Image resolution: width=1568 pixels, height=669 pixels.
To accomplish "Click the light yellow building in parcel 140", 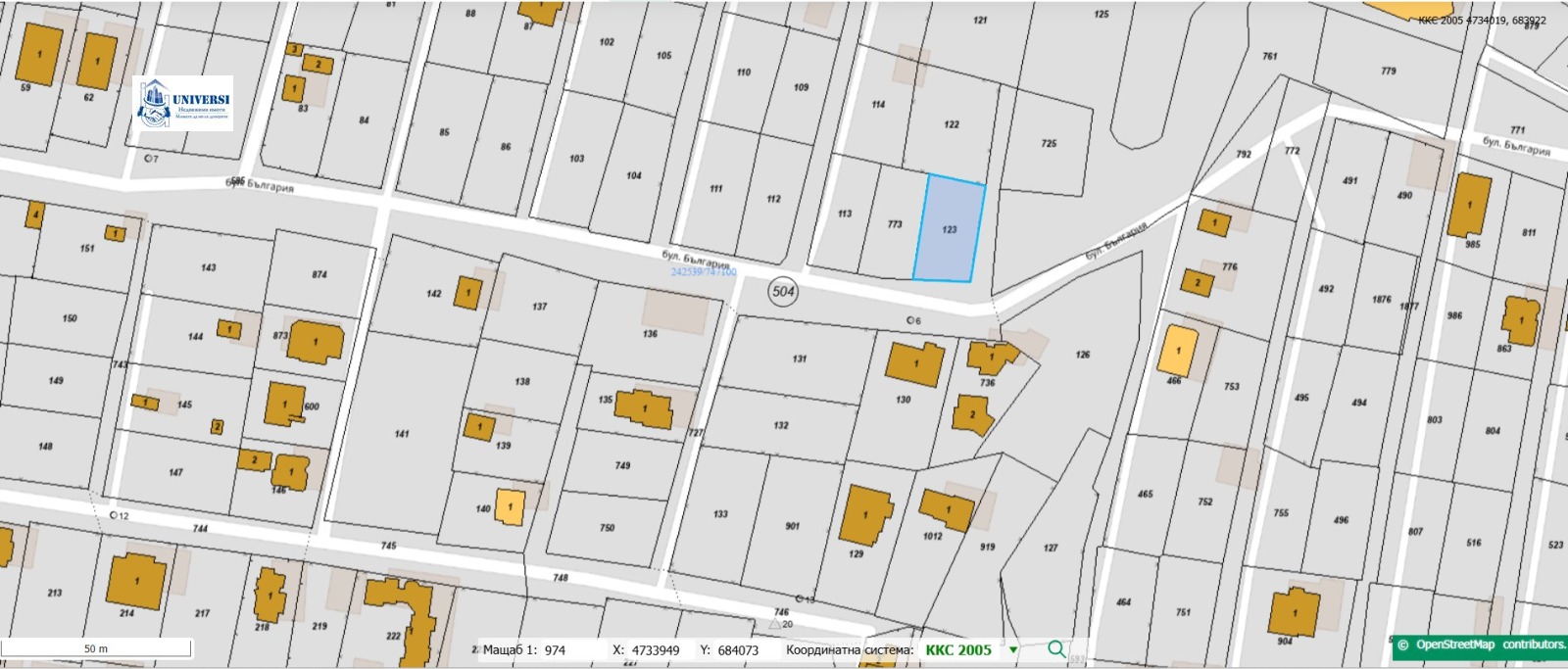I will click(x=510, y=506).
